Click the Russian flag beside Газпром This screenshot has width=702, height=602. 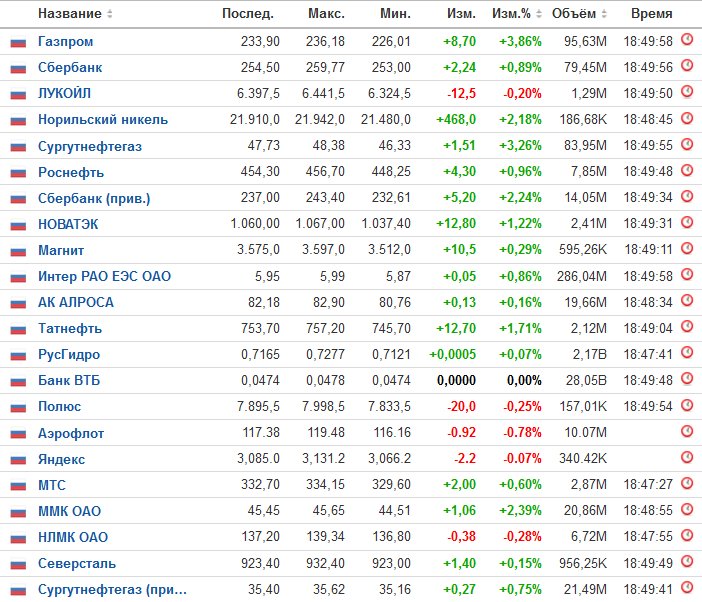pos(18,43)
